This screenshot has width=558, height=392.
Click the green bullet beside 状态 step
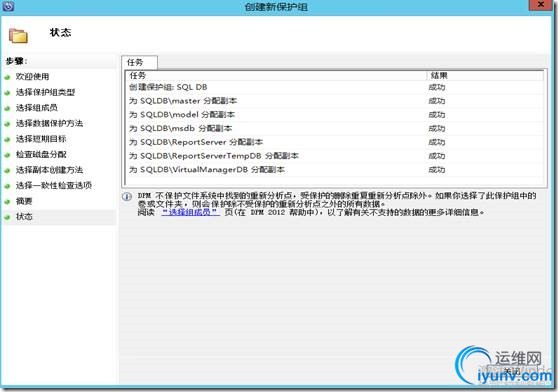pos(7,217)
